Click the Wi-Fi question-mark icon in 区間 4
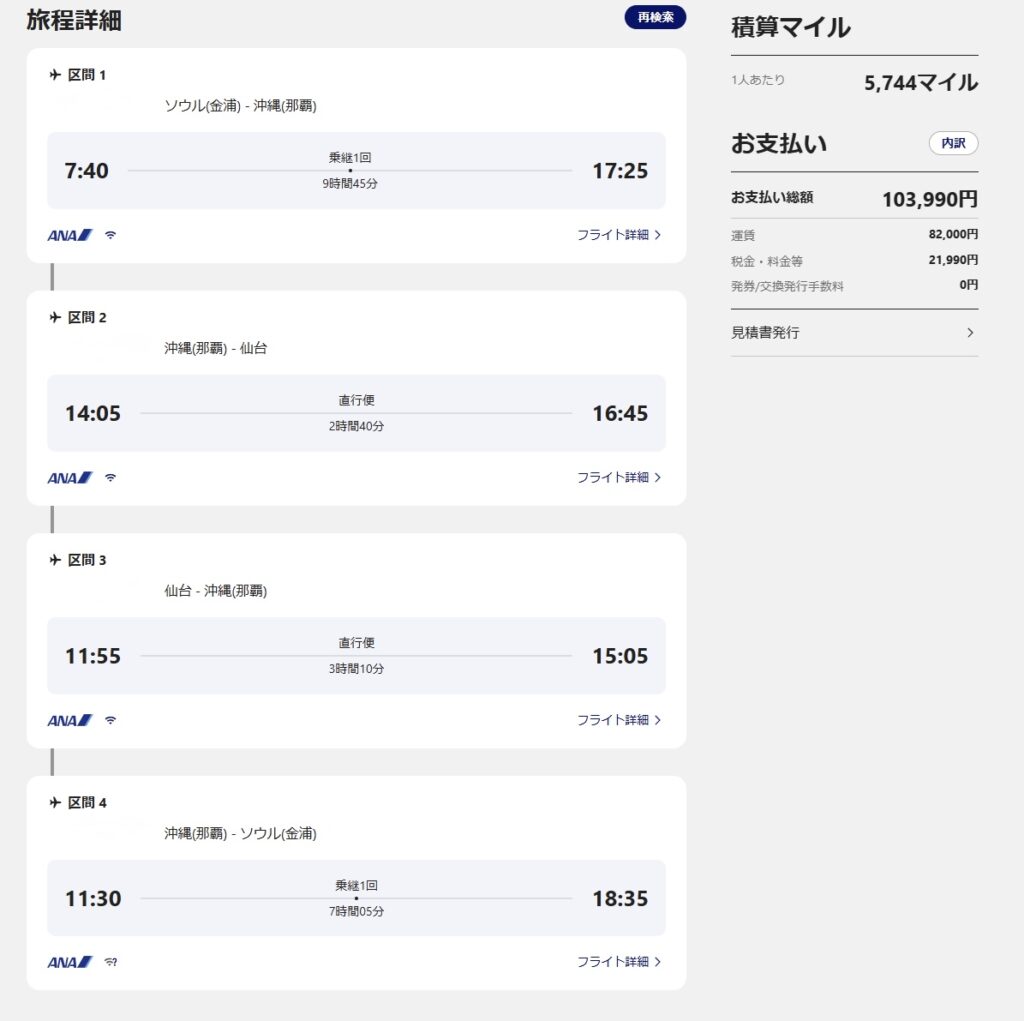The image size is (1024, 1021). [111, 962]
